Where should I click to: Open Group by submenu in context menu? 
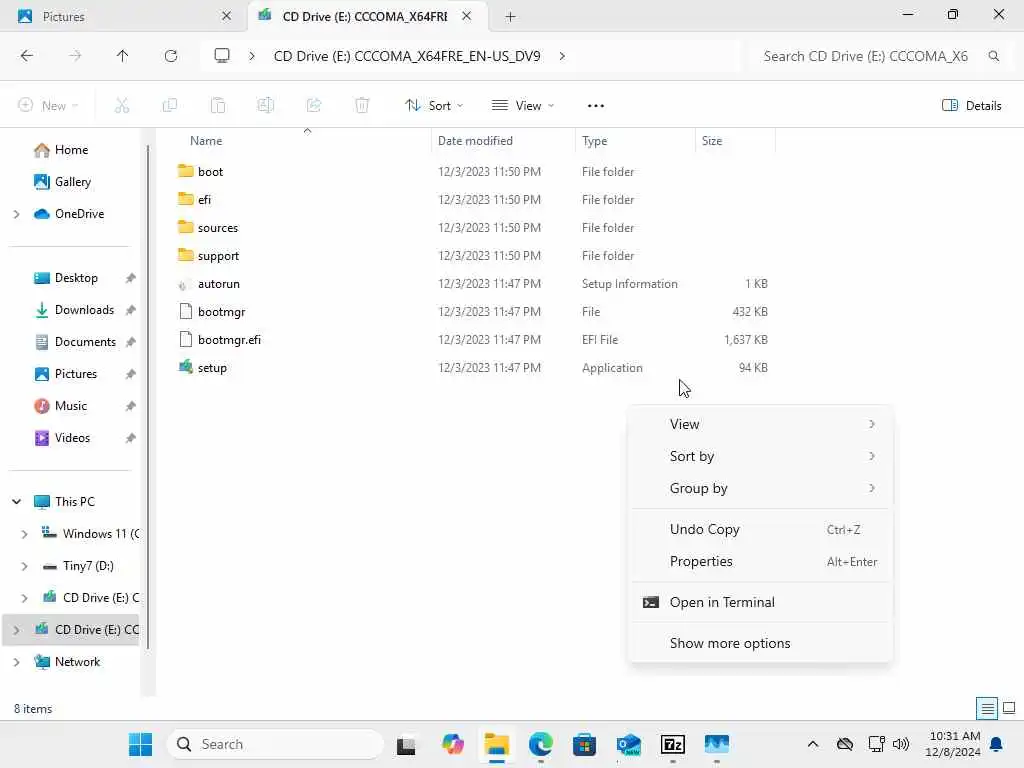click(760, 488)
